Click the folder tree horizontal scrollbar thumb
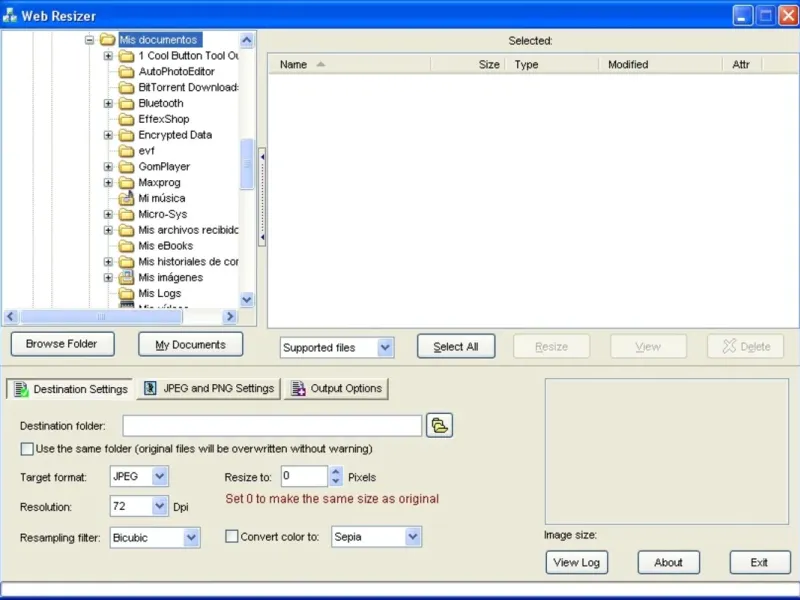The width and height of the screenshot is (800, 600). point(101,316)
